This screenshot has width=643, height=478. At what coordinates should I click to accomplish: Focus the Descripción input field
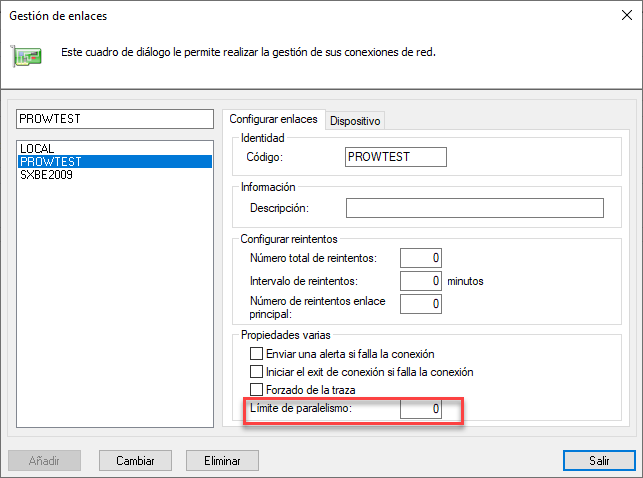[474, 208]
